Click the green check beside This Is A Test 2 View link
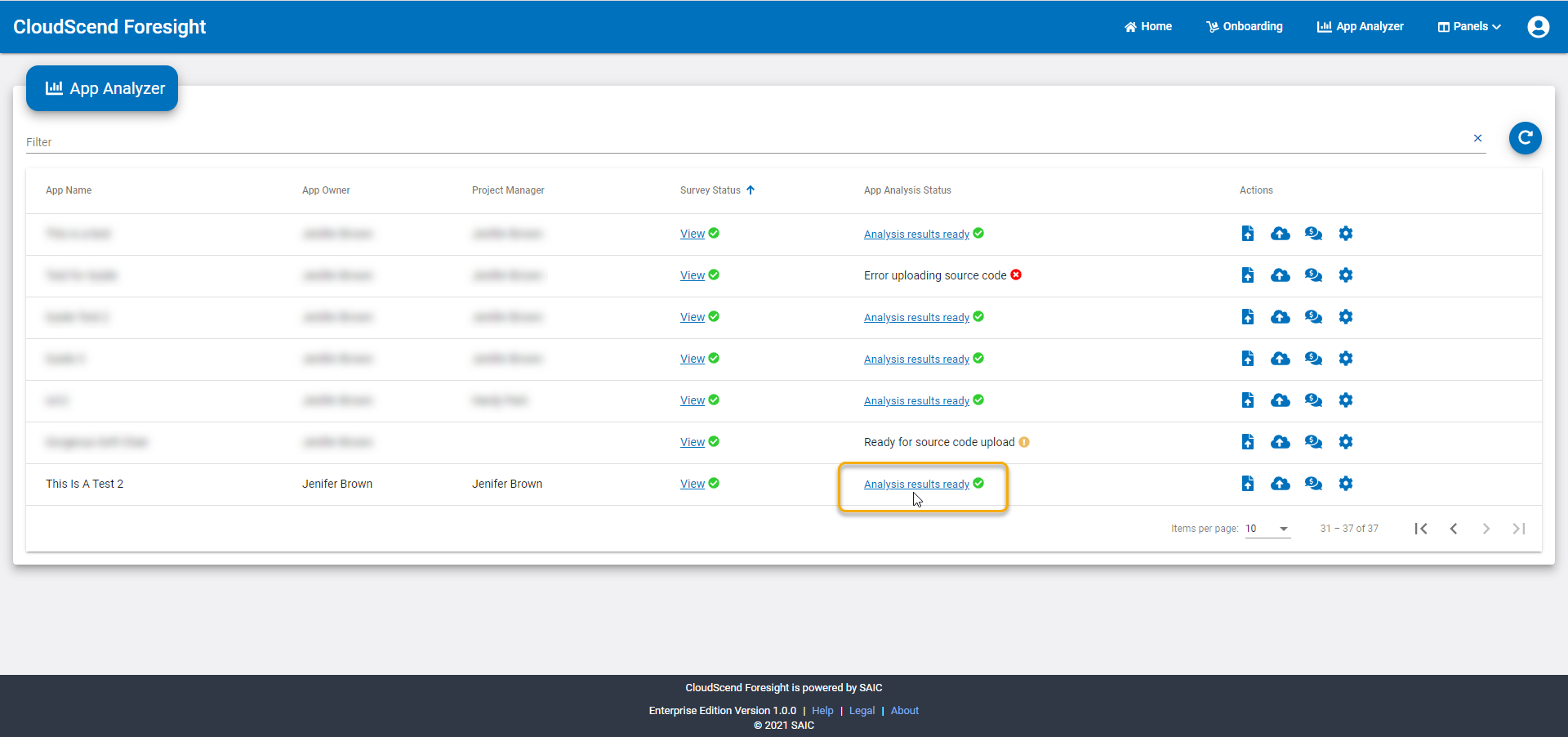The width and height of the screenshot is (1568, 737). pos(714,483)
